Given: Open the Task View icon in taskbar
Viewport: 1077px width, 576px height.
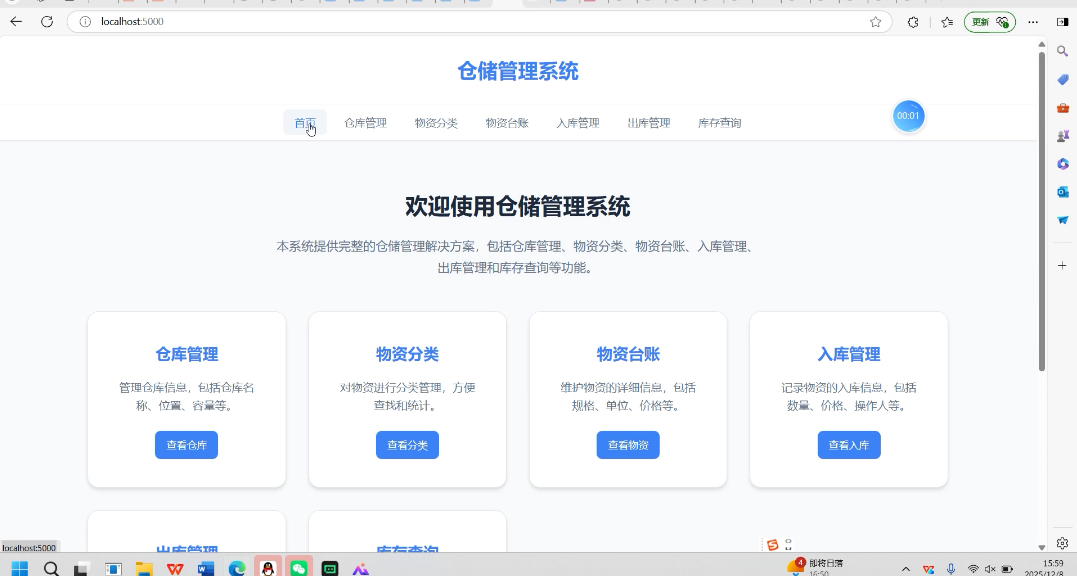Looking at the screenshot, I should coord(82,568).
